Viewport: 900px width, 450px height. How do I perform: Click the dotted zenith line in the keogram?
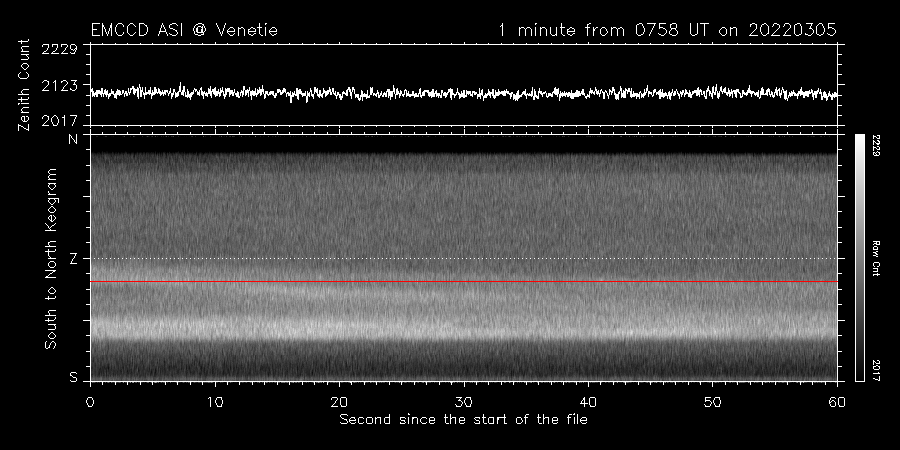464,258
